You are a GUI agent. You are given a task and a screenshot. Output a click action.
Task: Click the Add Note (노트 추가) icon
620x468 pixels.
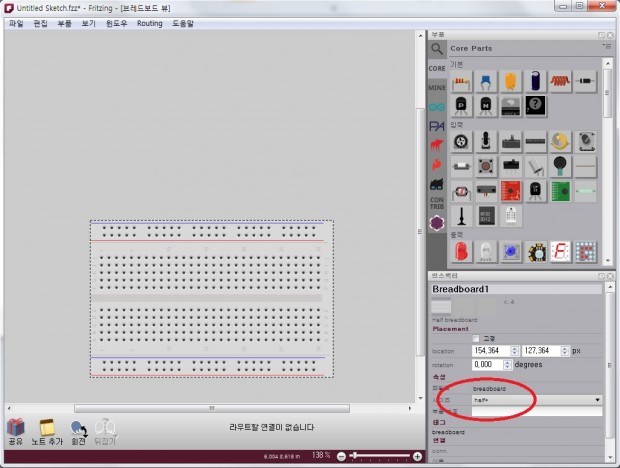(44, 429)
